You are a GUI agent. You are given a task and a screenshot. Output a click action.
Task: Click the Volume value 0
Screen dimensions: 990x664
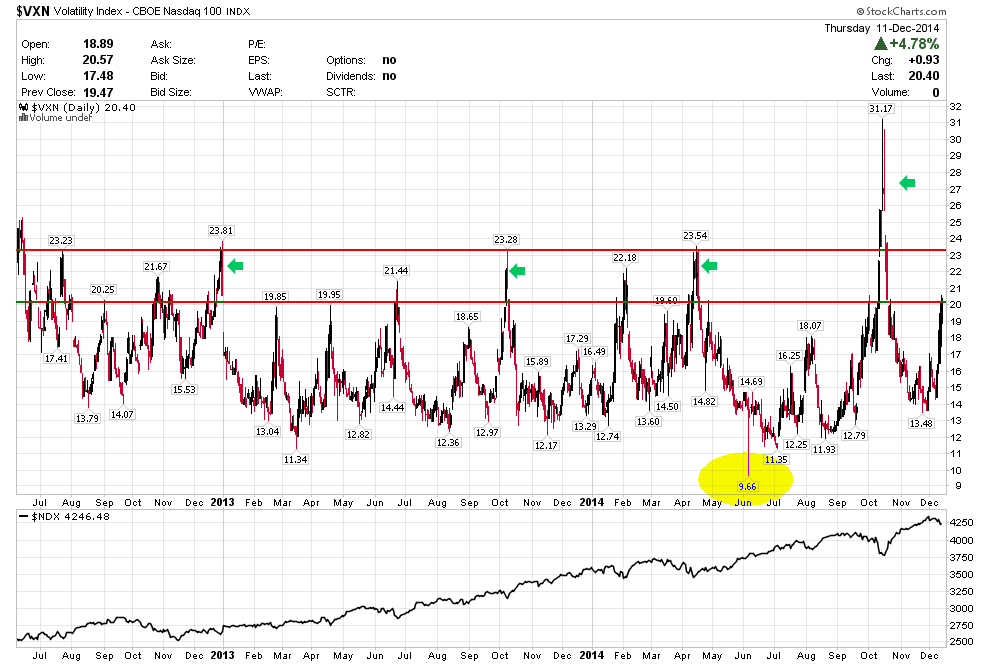(x=936, y=92)
